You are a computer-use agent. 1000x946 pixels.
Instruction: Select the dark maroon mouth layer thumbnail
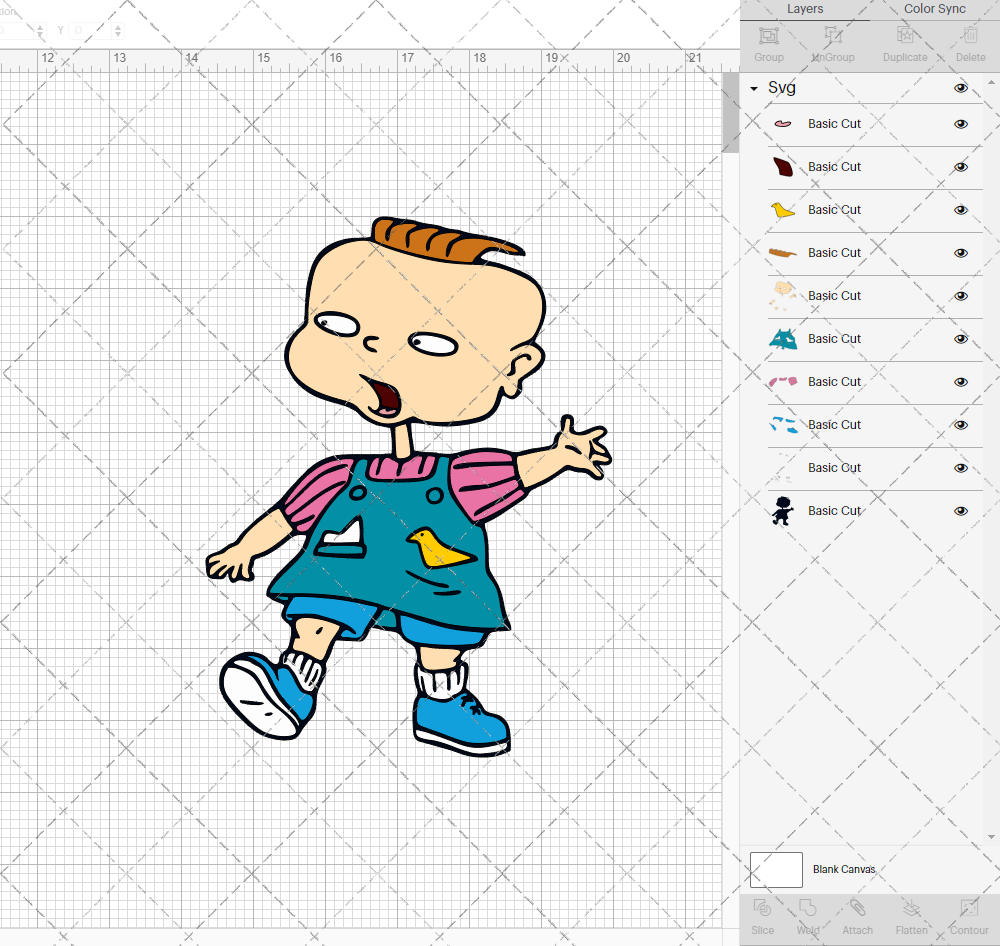[x=783, y=167]
